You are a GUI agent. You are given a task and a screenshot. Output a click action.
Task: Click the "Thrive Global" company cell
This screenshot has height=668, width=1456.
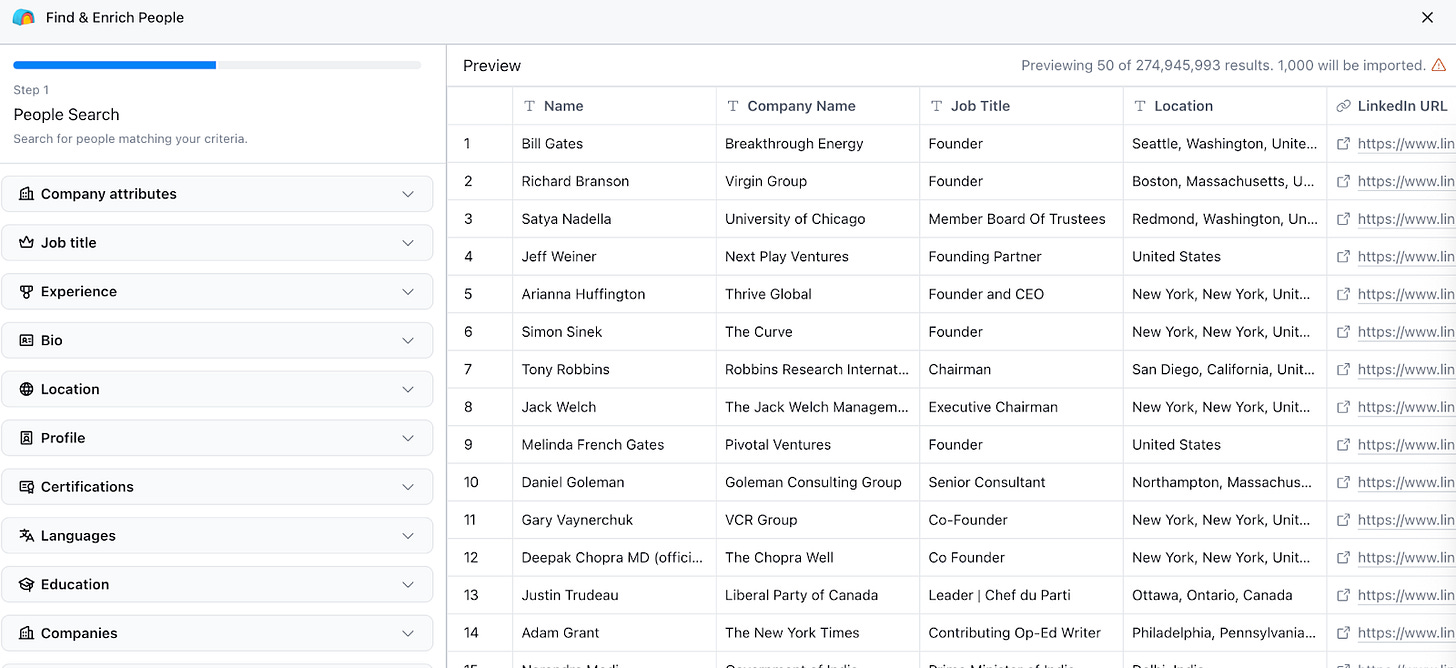point(818,294)
